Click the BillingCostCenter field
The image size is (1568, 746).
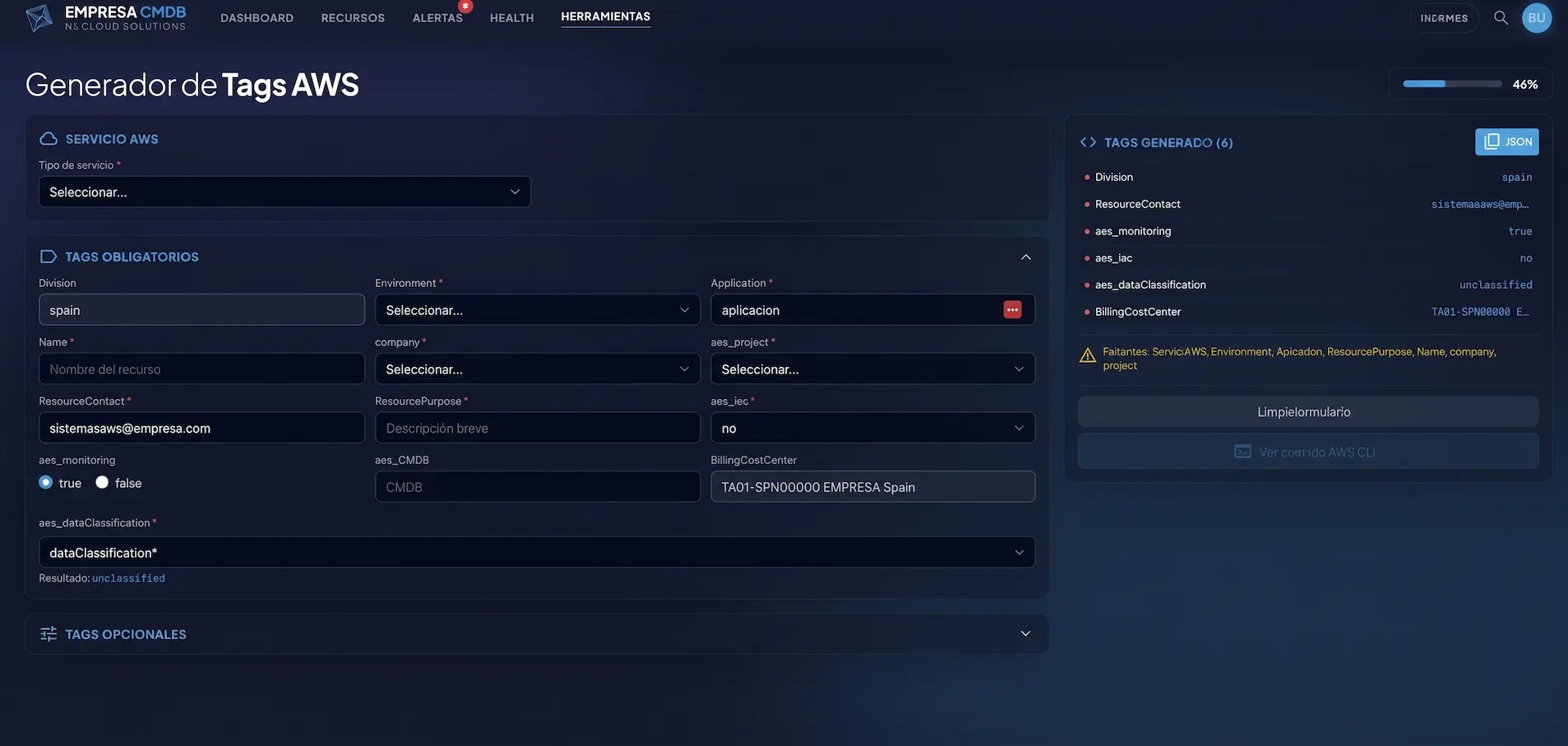click(x=872, y=487)
